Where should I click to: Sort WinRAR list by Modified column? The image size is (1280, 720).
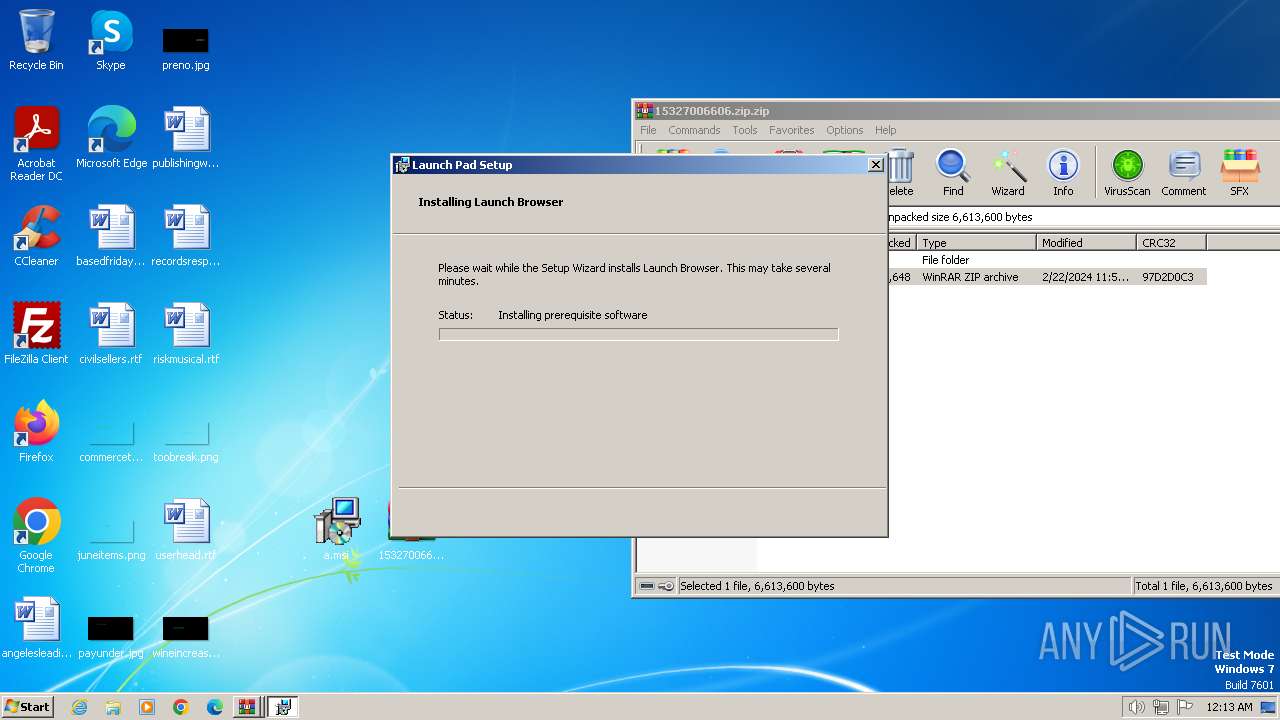[1087, 243]
